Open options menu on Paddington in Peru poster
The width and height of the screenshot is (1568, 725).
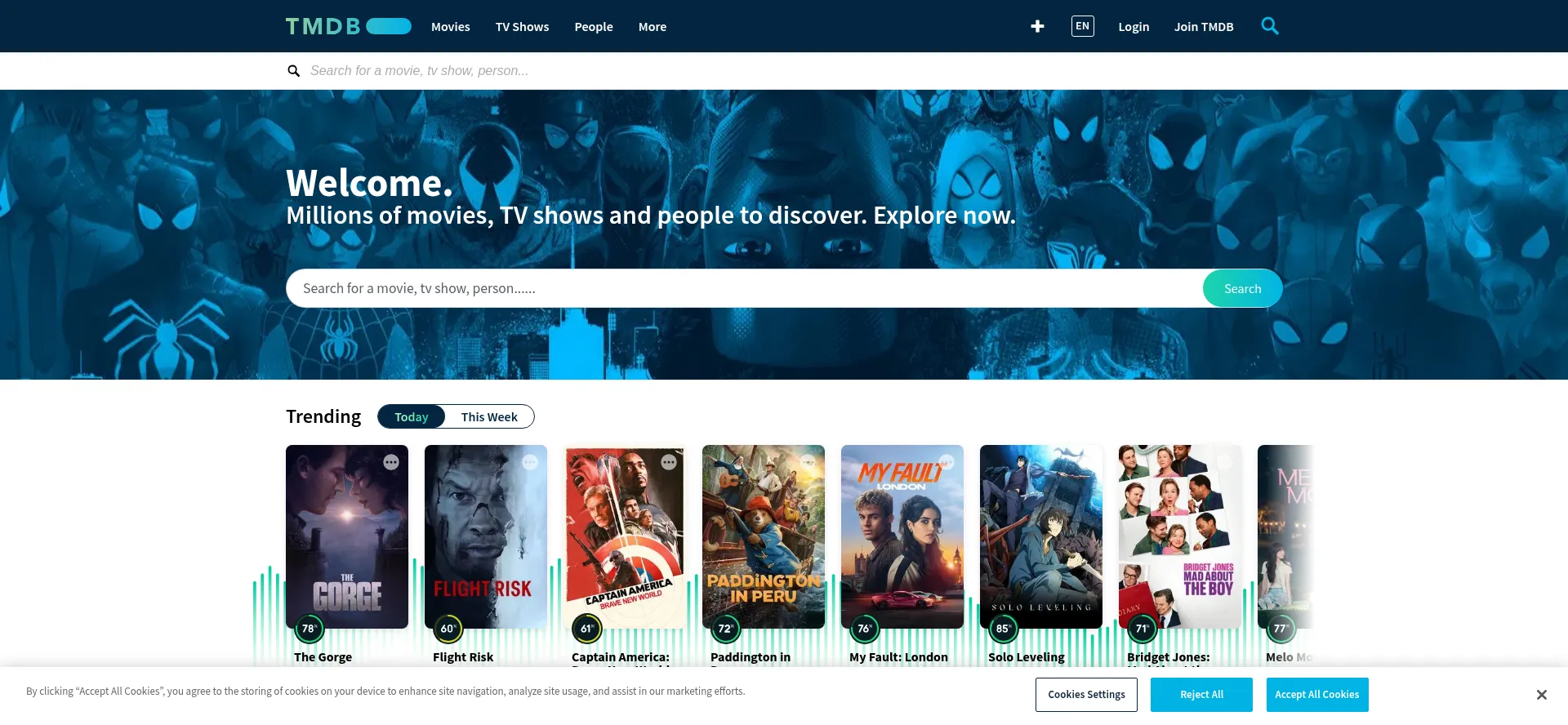pos(808,462)
